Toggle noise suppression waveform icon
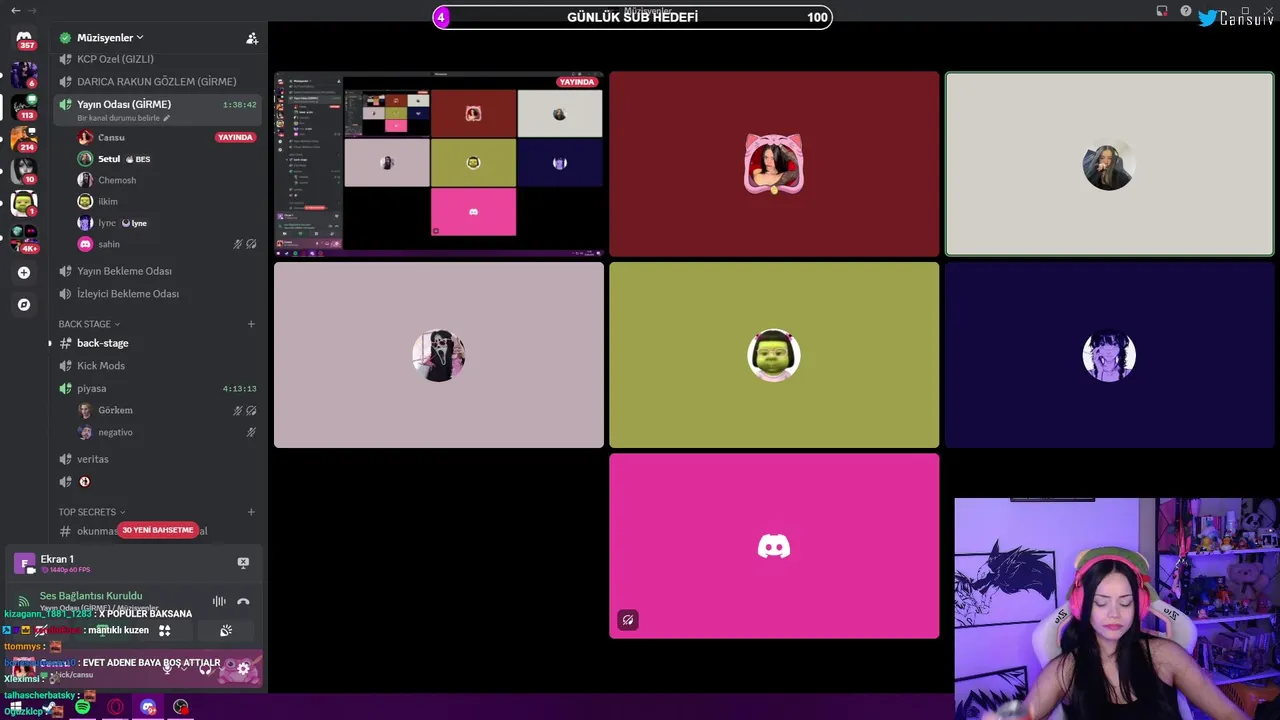Viewport: 1280px width, 720px height. click(219, 601)
